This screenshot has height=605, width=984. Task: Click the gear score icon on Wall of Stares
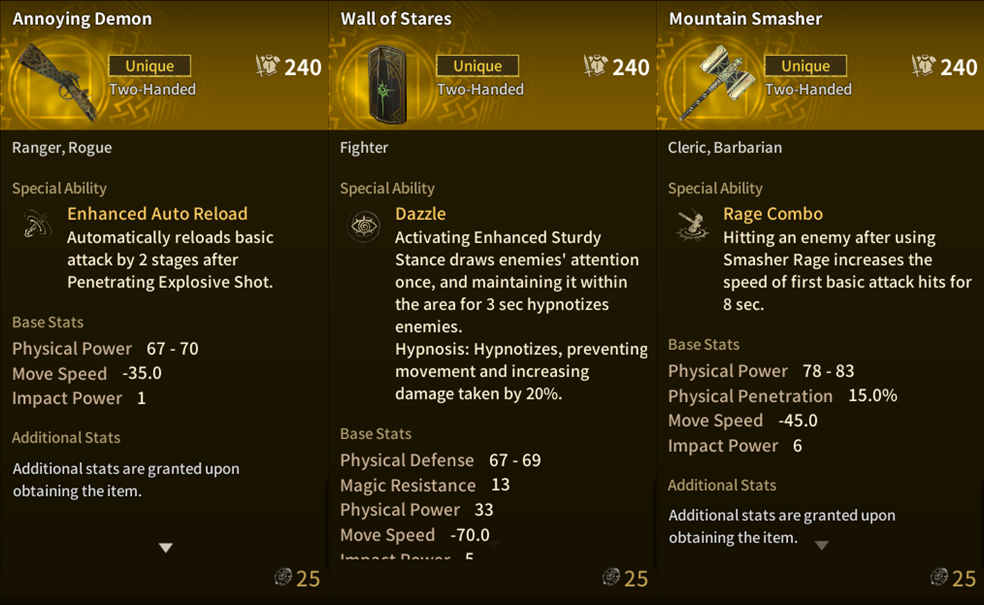click(x=595, y=66)
